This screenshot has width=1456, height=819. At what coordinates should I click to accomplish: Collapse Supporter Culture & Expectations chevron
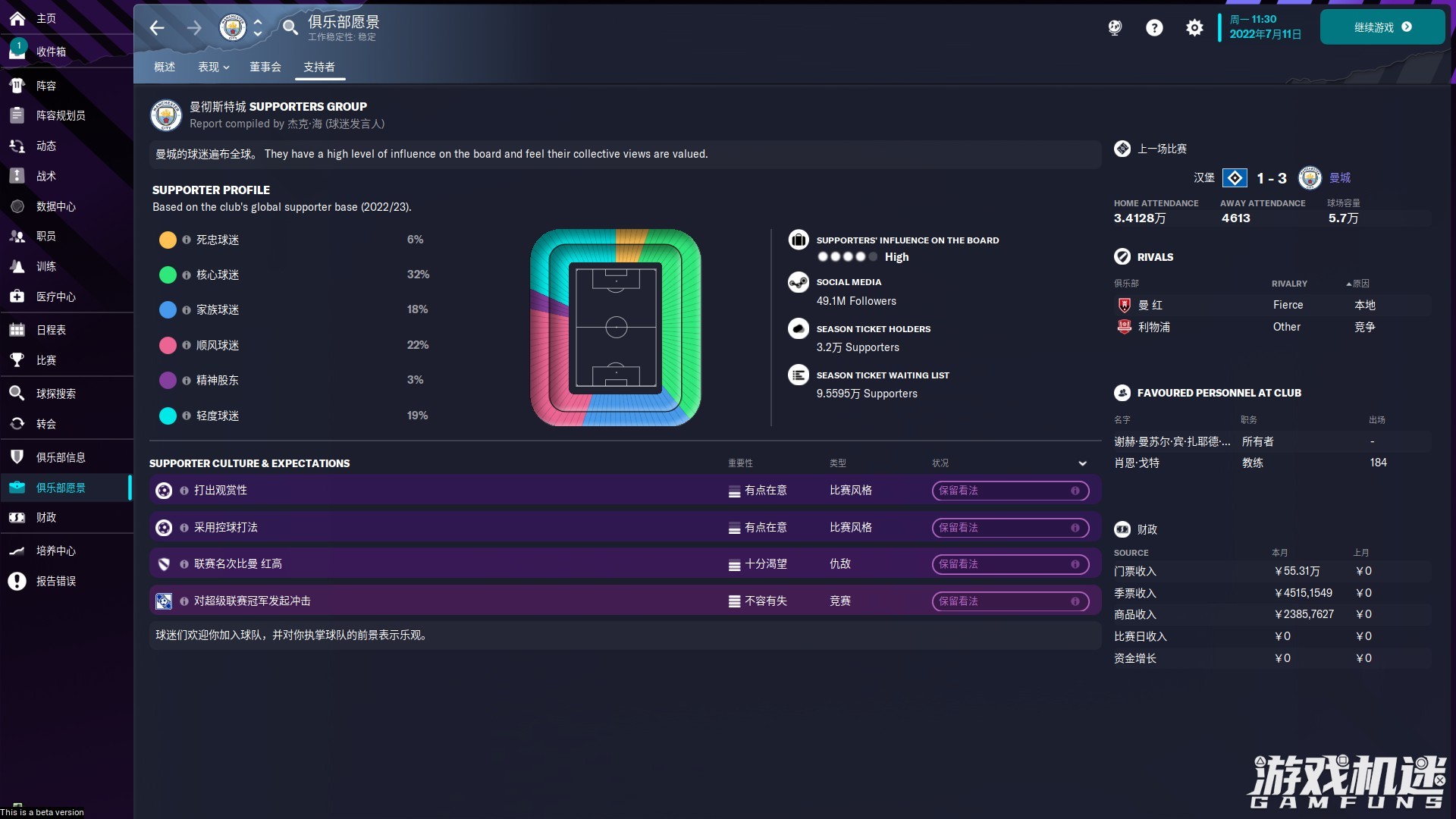point(1082,463)
